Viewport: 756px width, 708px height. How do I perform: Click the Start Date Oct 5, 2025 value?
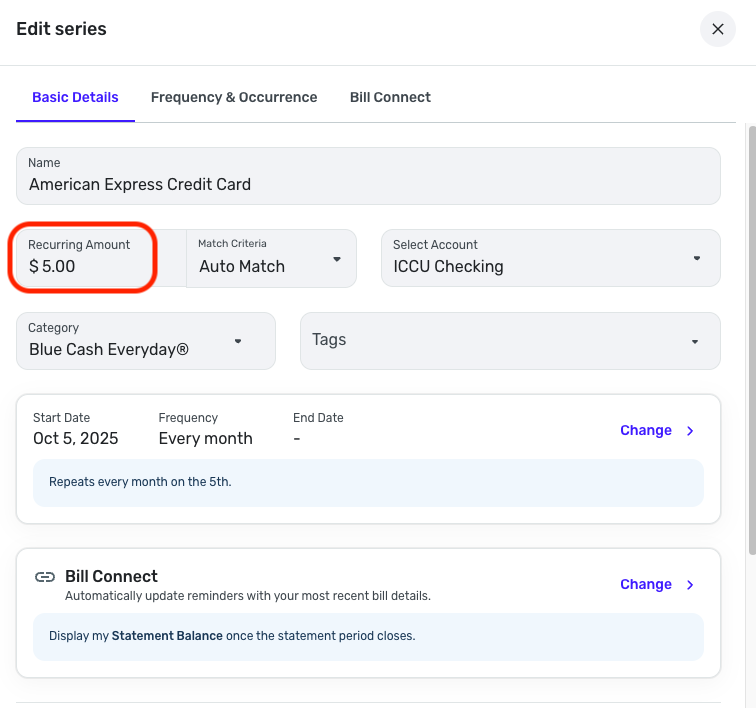76,438
